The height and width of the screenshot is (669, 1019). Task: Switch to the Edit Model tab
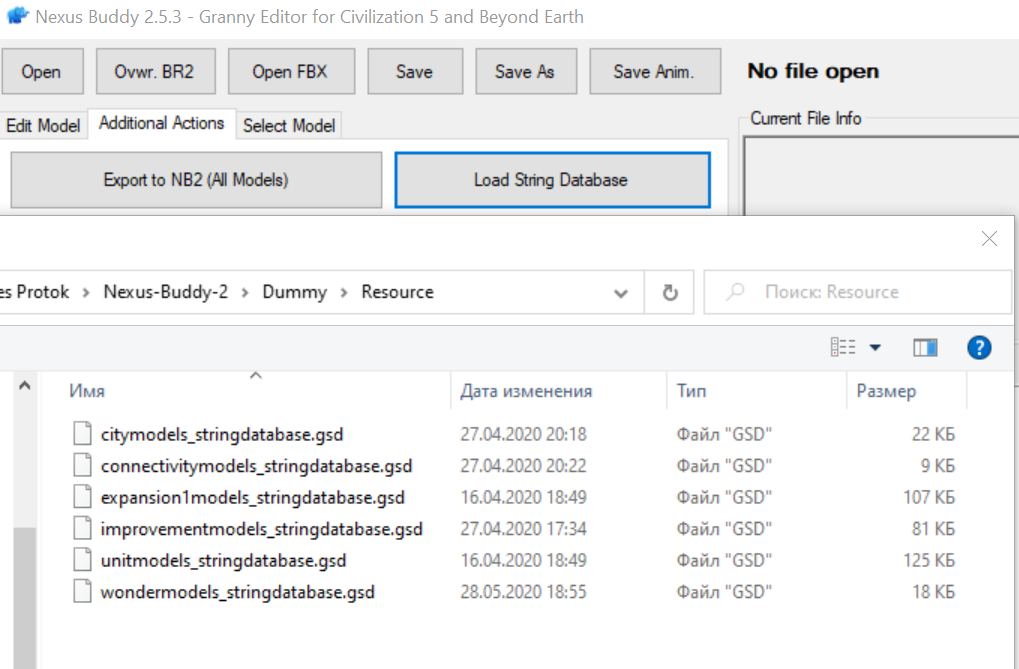(x=43, y=125)
